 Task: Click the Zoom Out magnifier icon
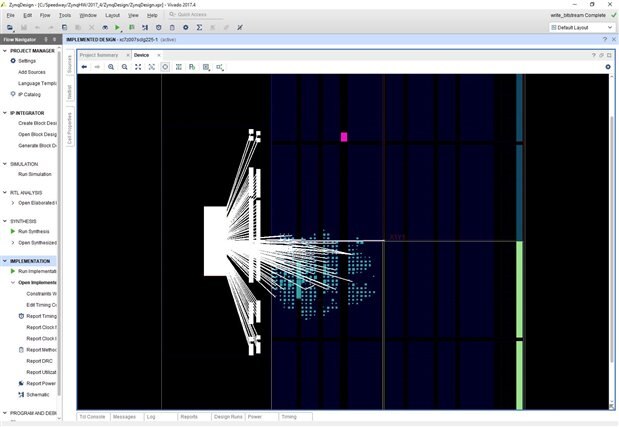tap(124, 67)
